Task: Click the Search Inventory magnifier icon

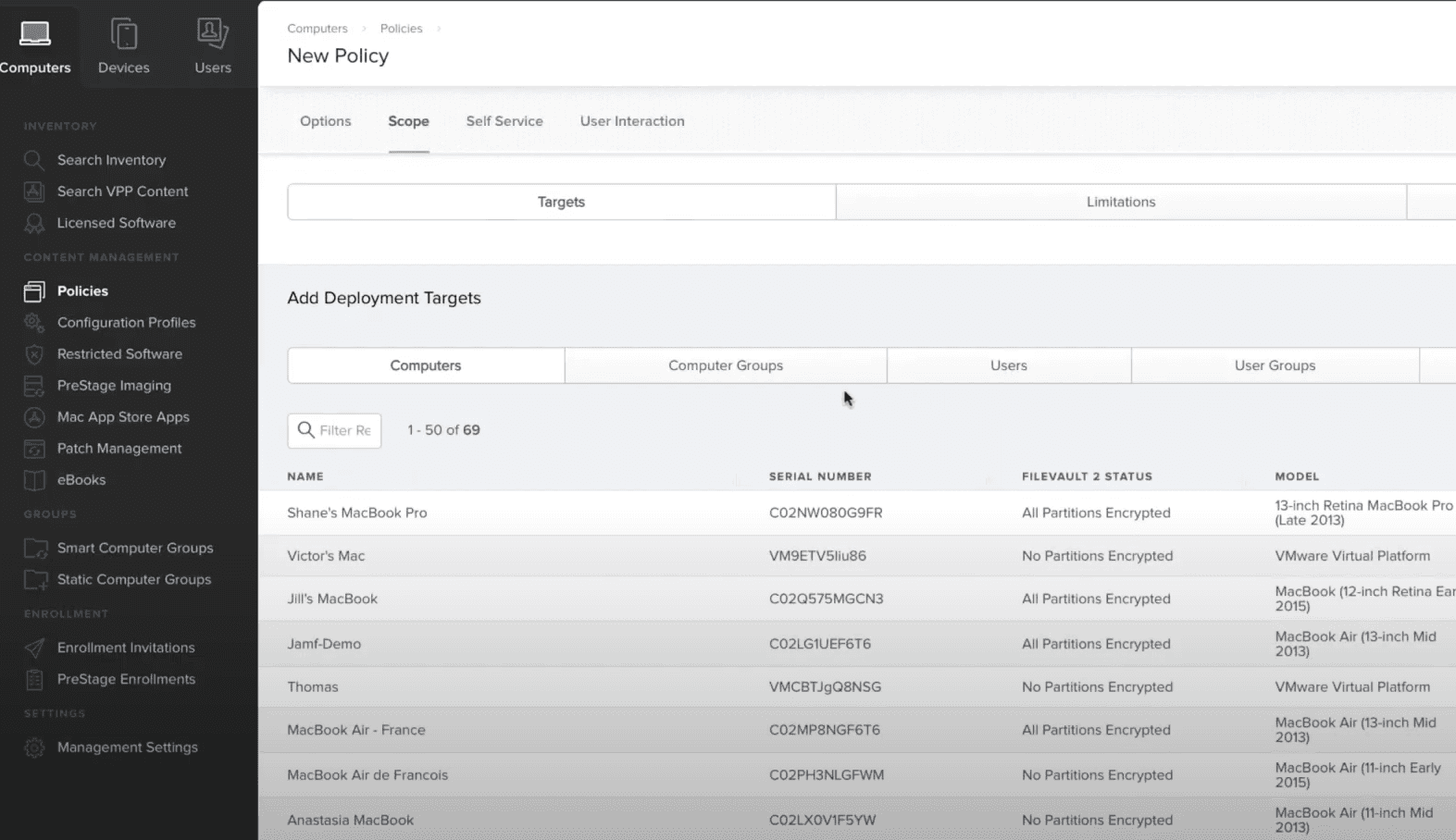Action: coord(34,160)
